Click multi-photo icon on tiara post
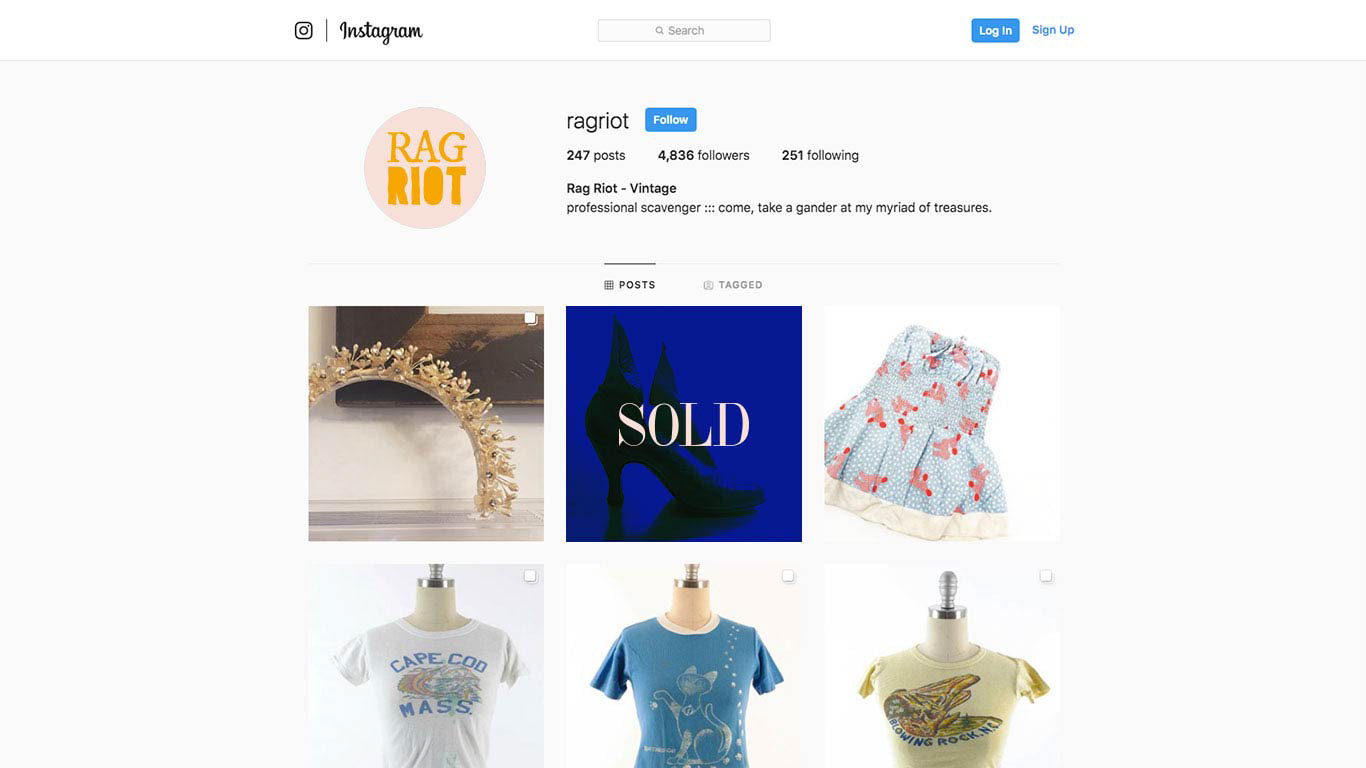The image size is (1366, 768). point(530,319)
